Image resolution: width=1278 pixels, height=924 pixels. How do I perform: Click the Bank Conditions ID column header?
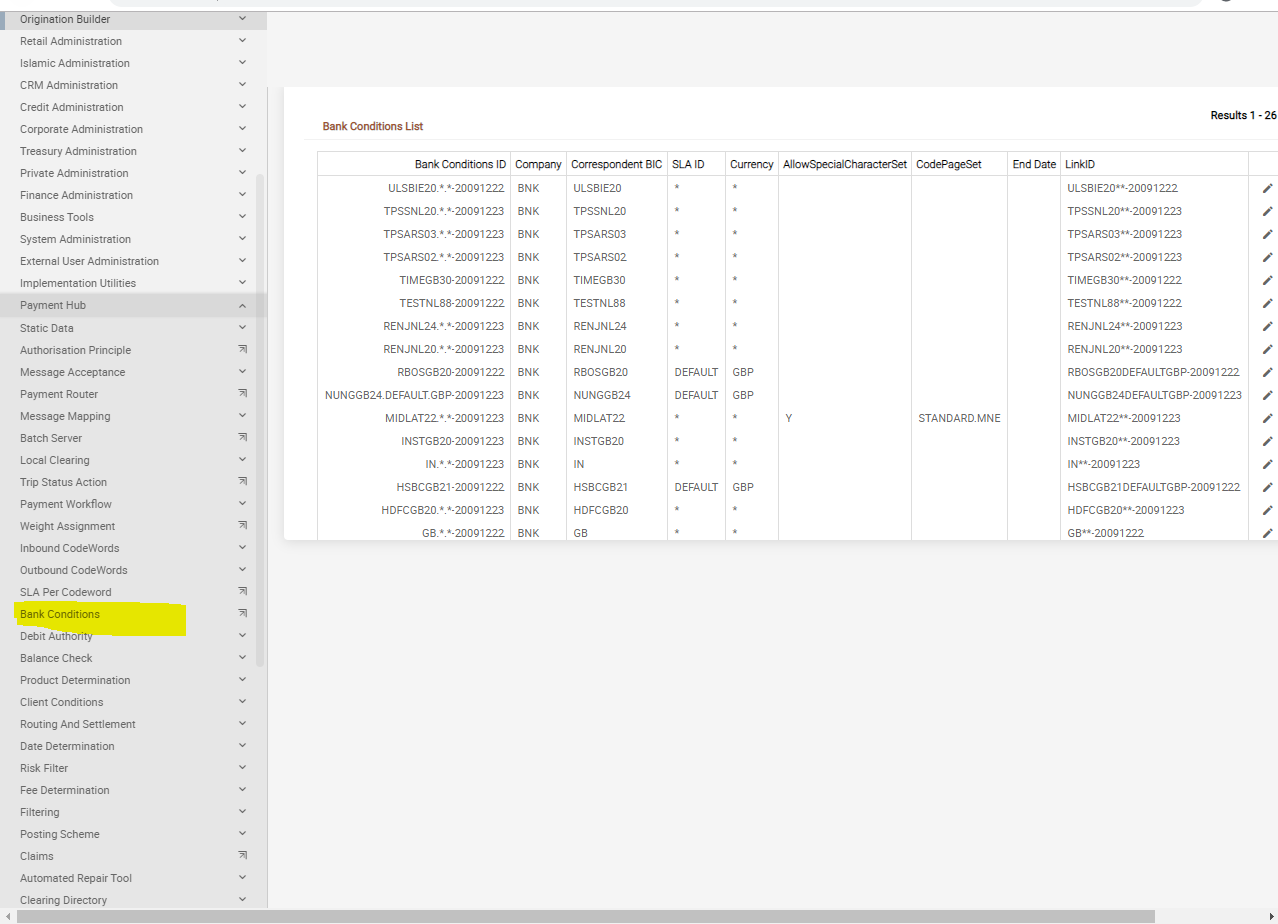(460, 164)
